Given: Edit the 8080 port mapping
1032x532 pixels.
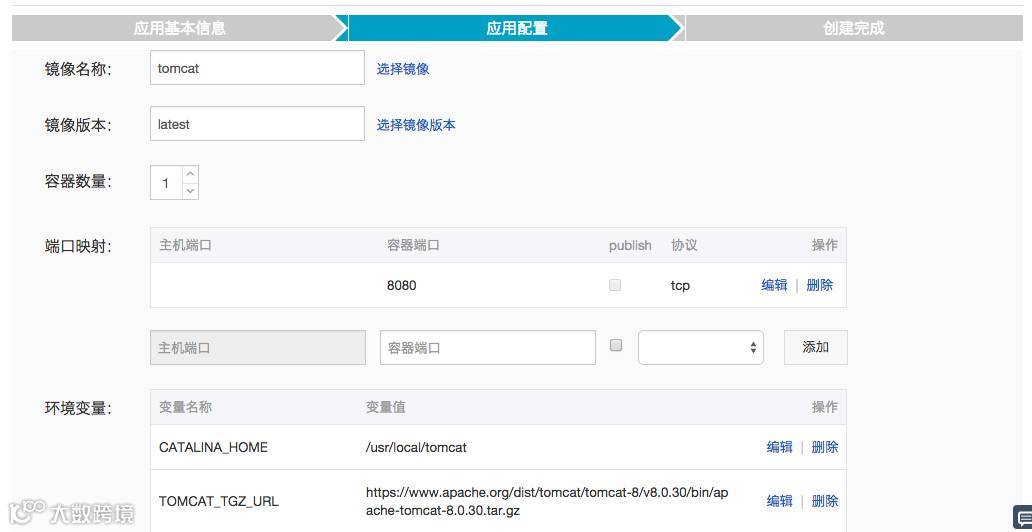Looking at the screenshot, I should tap(775, 285).
